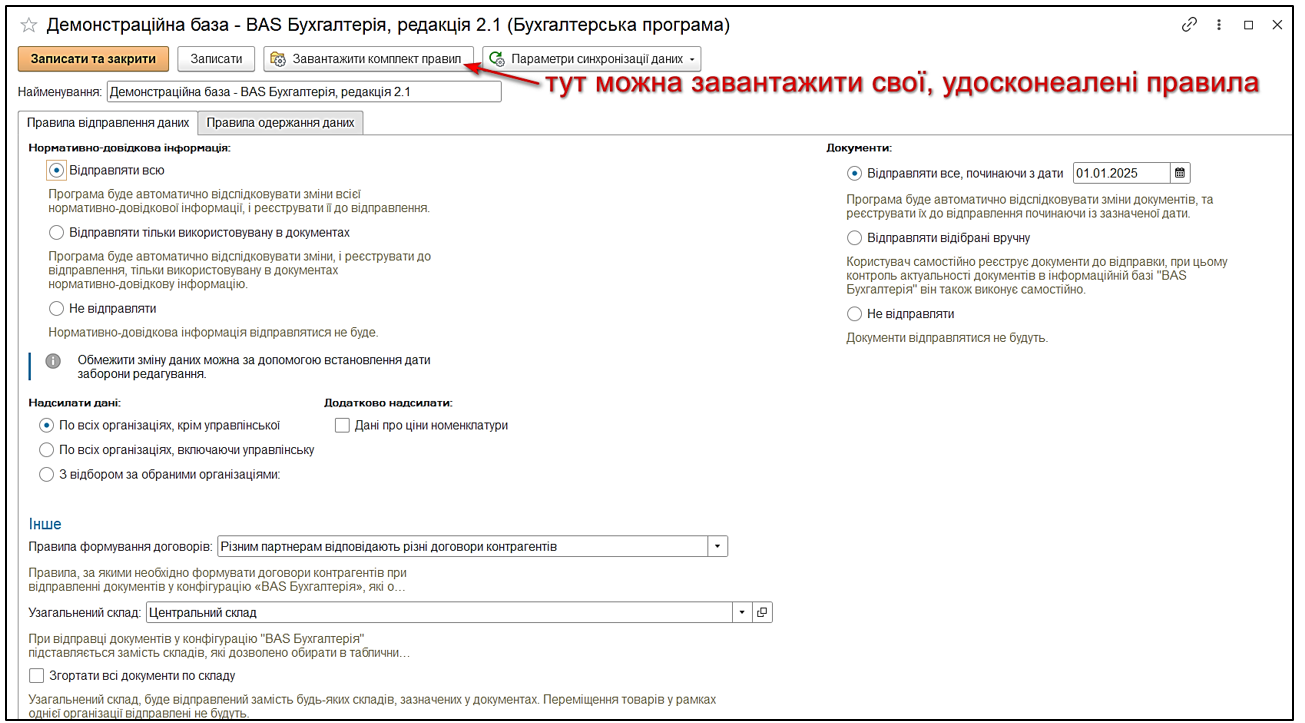Enable Дані про ціни номенклатури checkbox

coord(342,425)
